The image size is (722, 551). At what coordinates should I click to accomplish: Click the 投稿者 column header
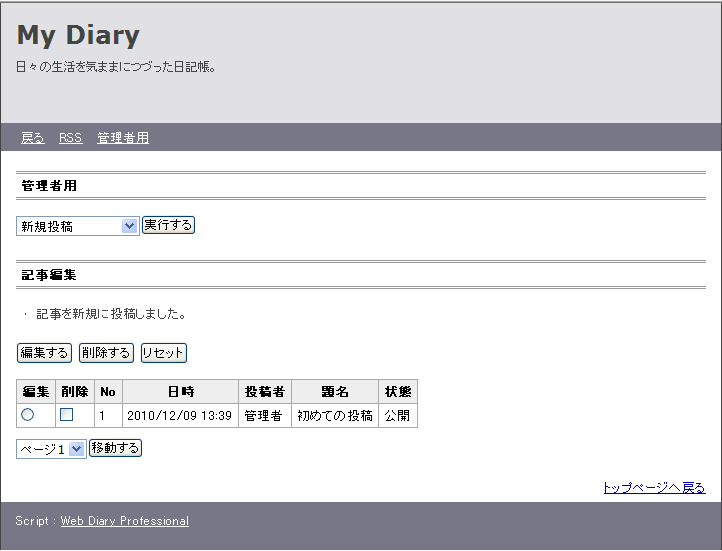[265, 392]
